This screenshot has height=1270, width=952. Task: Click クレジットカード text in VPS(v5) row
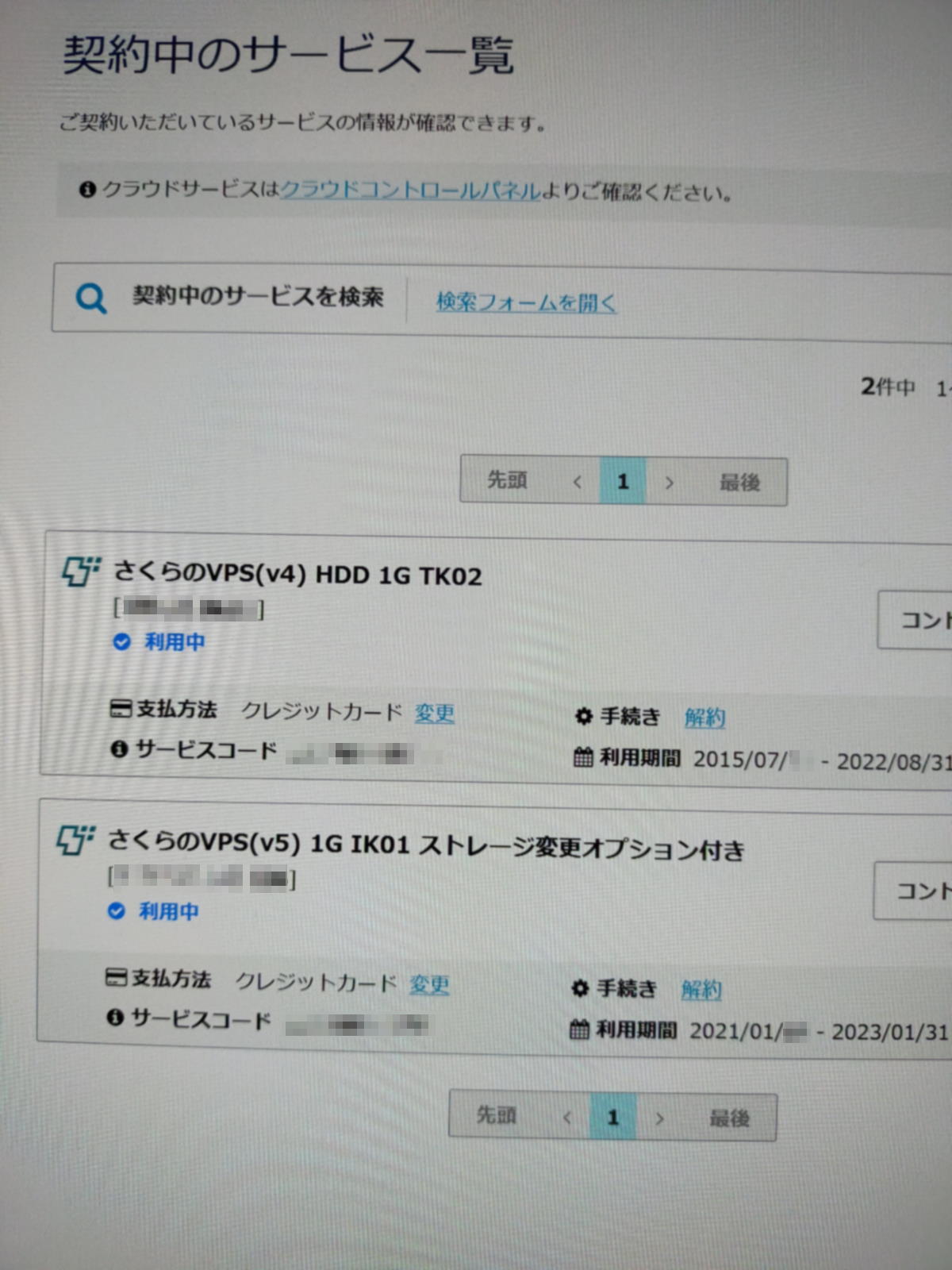[317, 982]
